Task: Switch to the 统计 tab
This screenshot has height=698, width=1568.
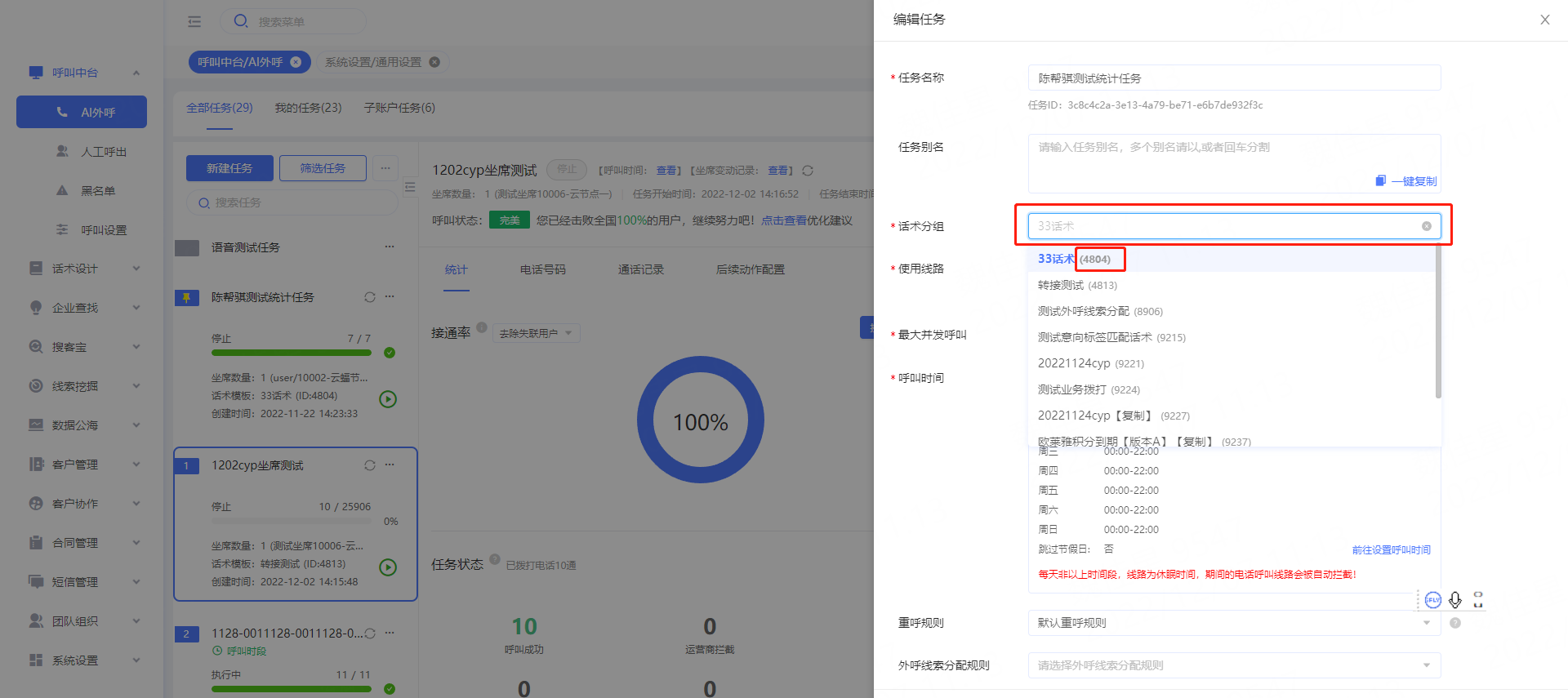Action: point(457,269)
